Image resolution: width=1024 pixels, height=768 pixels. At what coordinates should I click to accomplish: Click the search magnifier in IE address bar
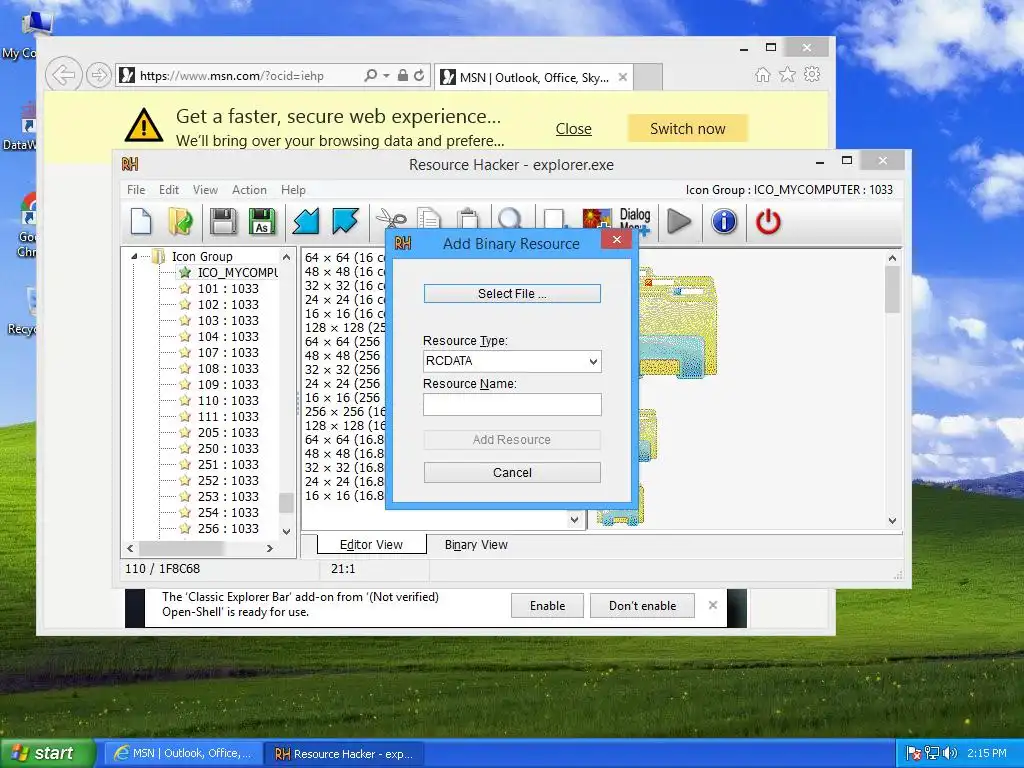click(x=370, y=76)
